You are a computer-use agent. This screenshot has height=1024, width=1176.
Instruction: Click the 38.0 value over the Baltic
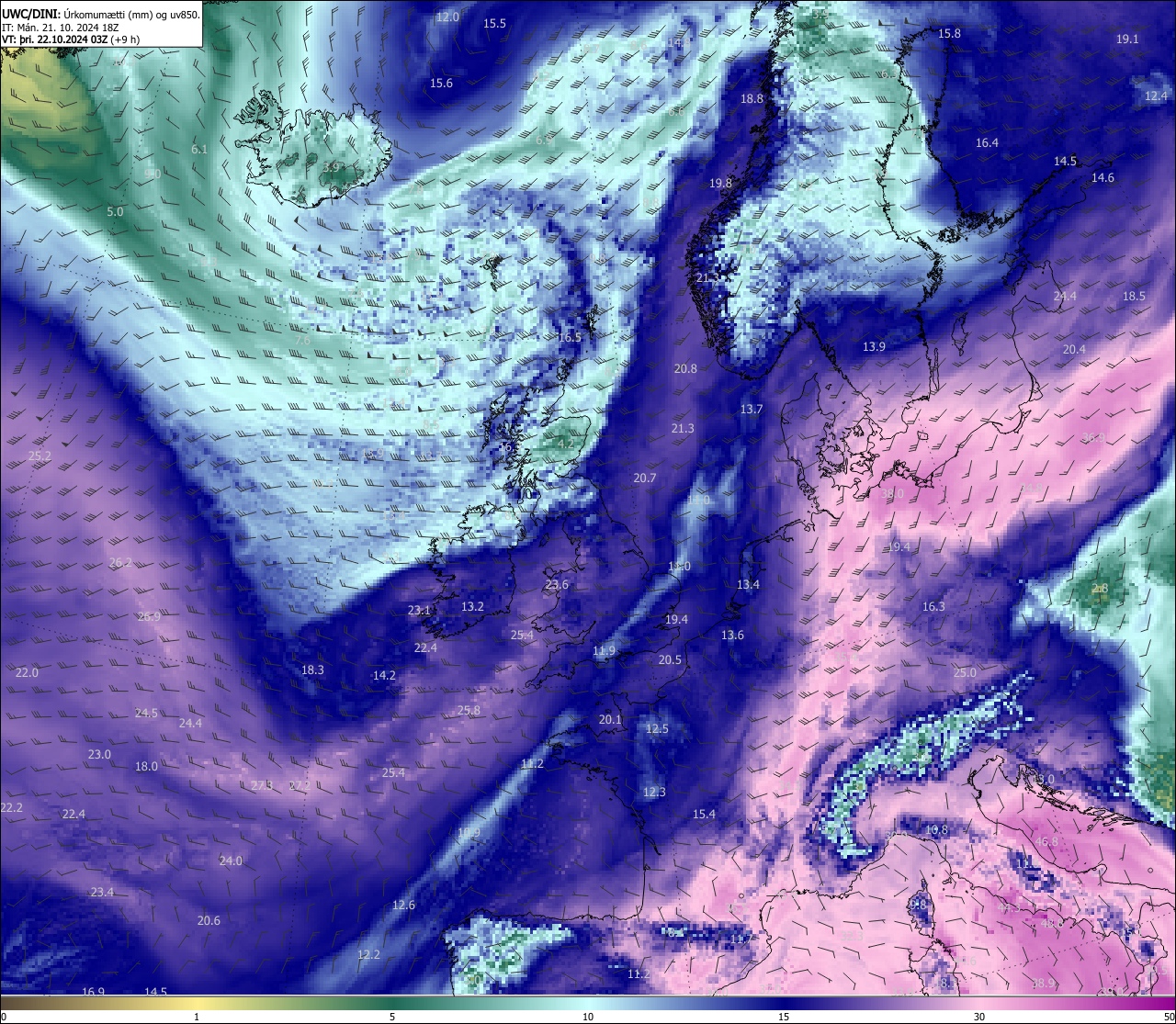(x=892, y=493)
